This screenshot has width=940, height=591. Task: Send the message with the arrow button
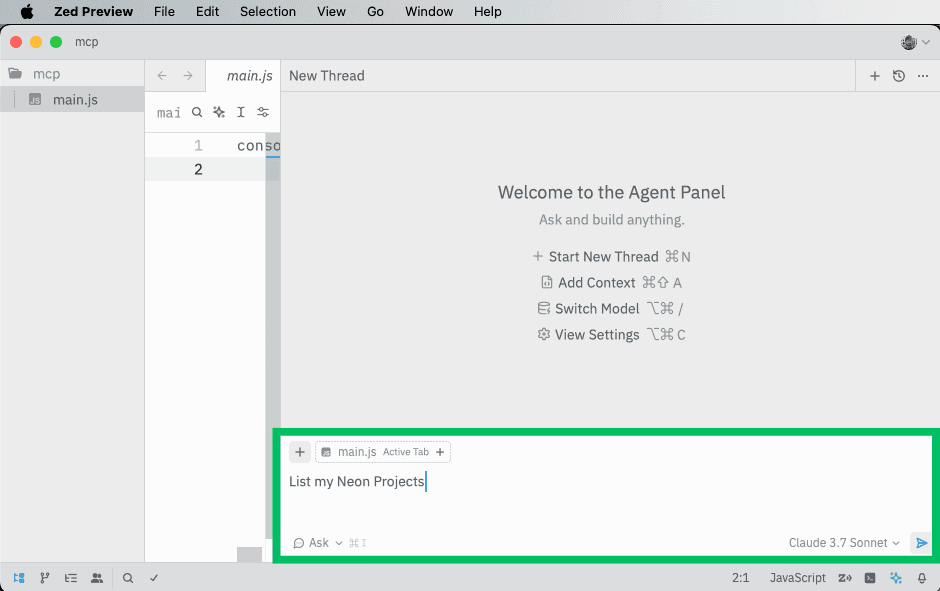(921, 543)
